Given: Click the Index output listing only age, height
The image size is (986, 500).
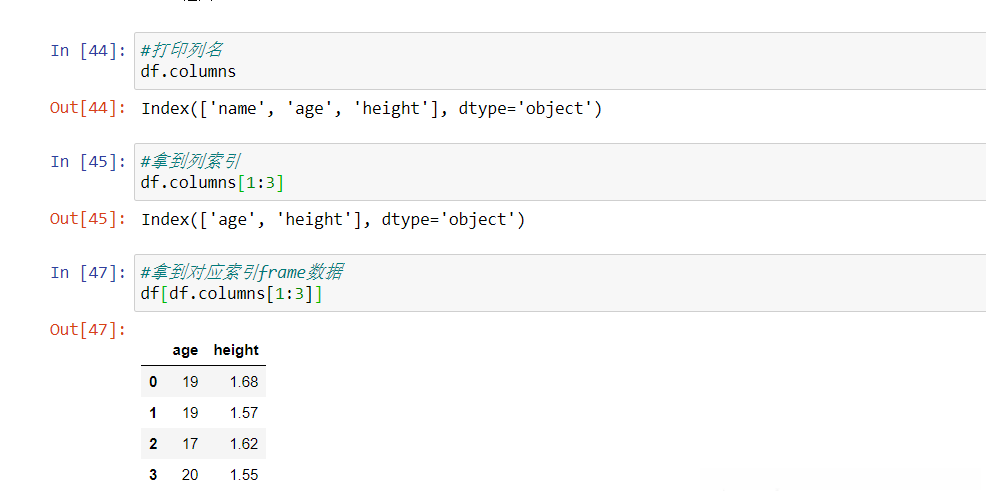Looking at the screenshot, I should point(333,220).
